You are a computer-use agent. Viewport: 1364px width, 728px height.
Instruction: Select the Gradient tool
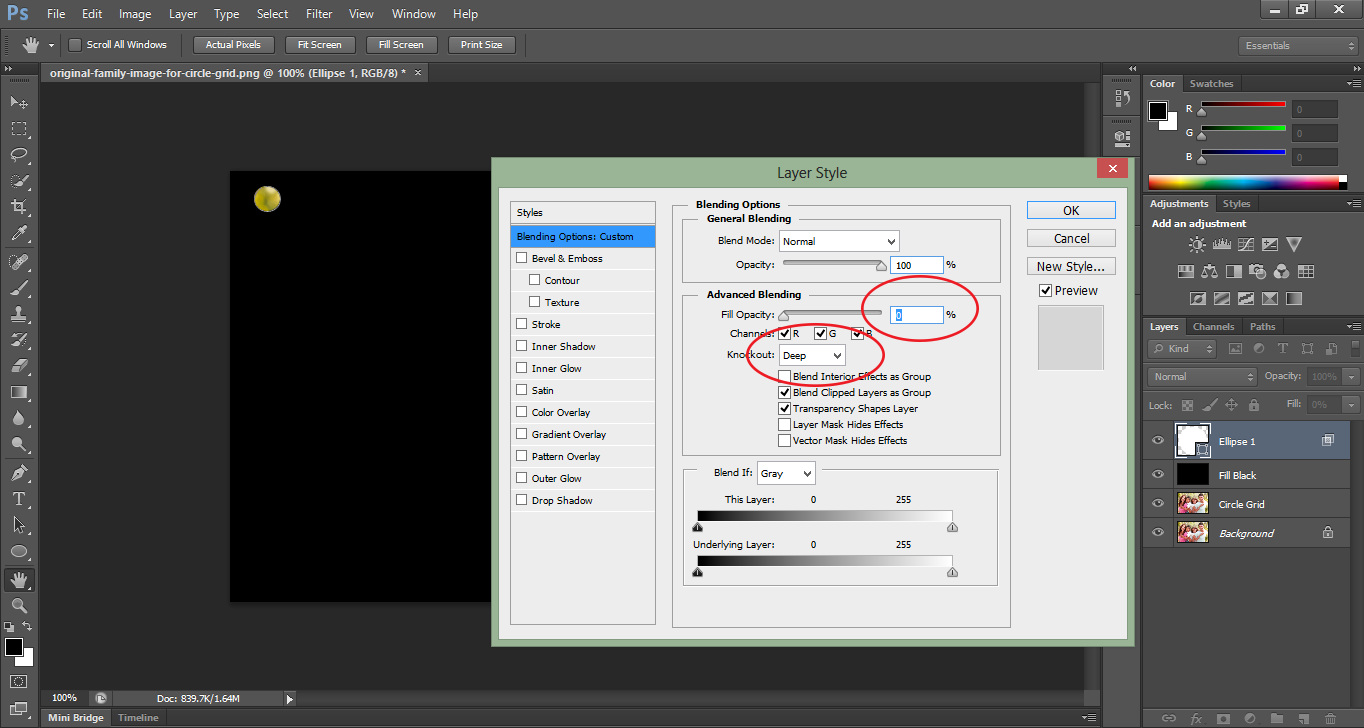tap(18, 393)
